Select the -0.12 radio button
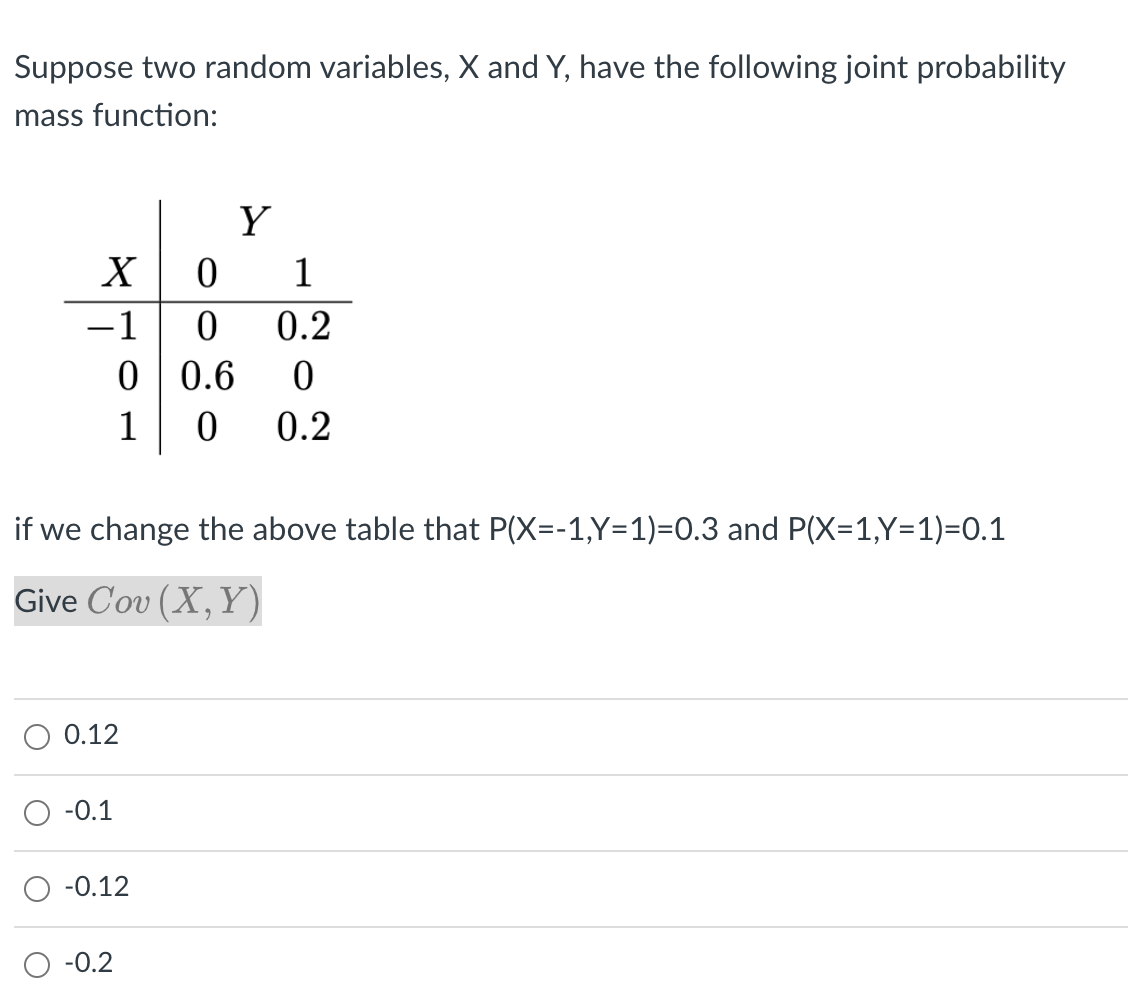Screen dimensions: 1128x1008 [x=37, y=887]
